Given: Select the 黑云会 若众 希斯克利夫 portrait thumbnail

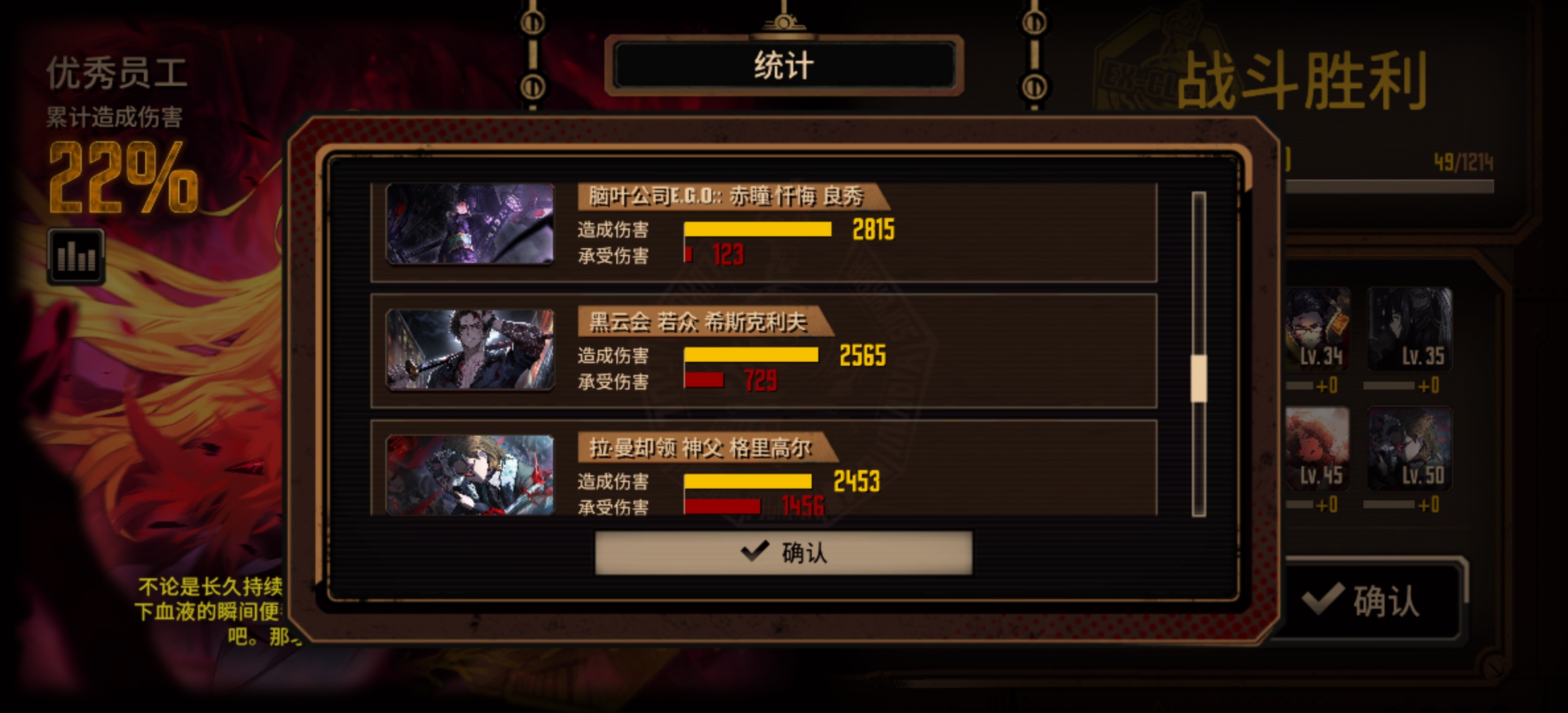Looking at the screenshot, I should tap(470, 350).
